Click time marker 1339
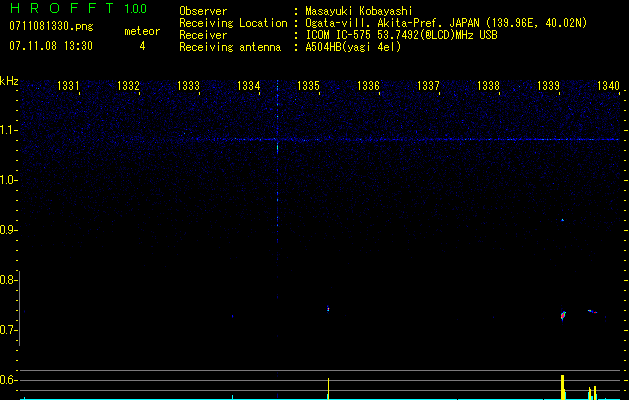 [x=548, y=85]
